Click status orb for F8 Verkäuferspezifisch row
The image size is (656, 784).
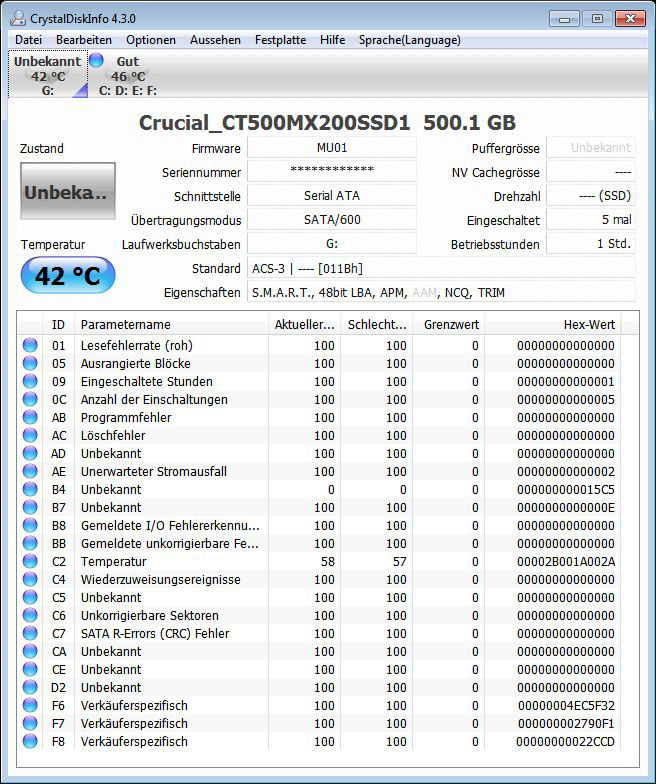coord(30,741)
